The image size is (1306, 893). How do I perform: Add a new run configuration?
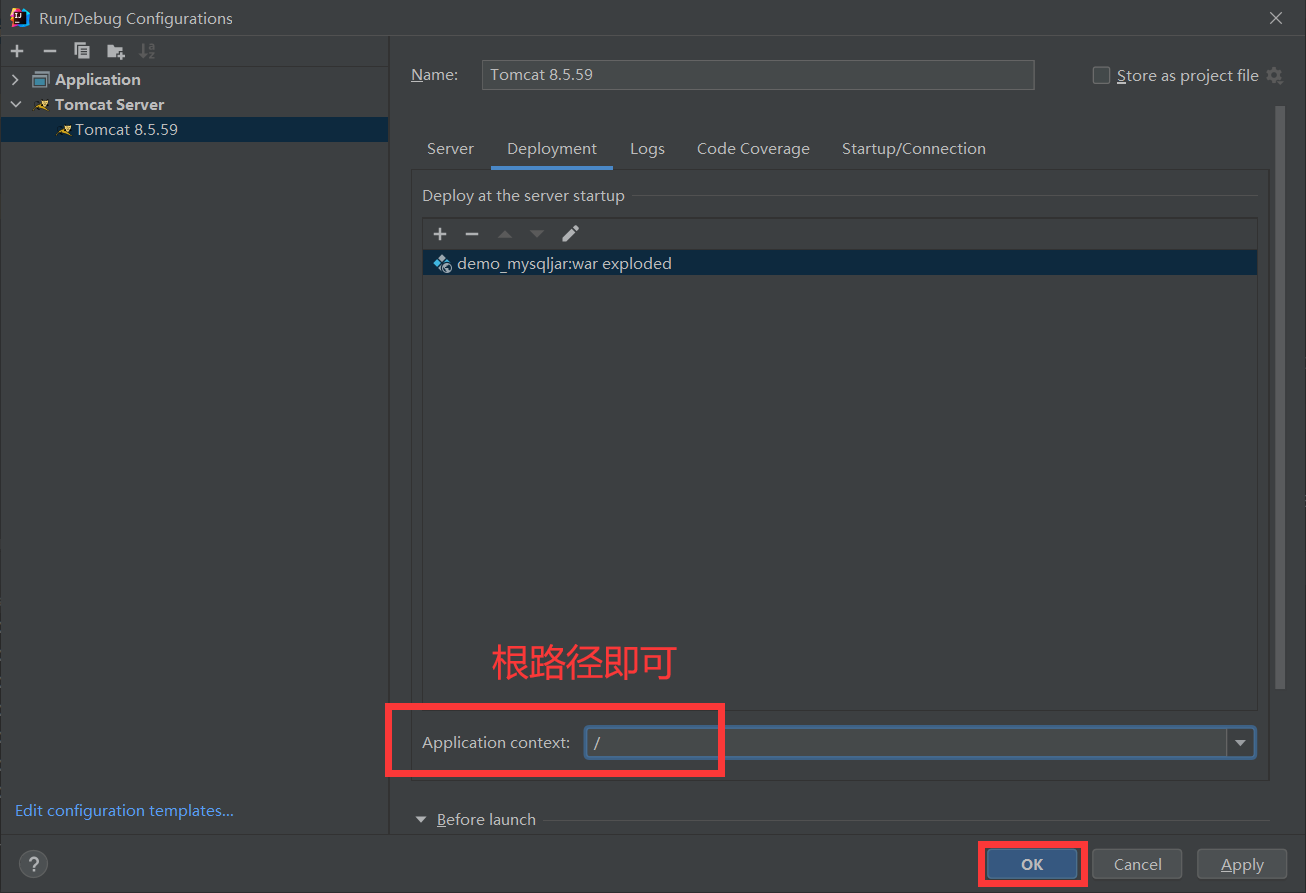point(17,51)
